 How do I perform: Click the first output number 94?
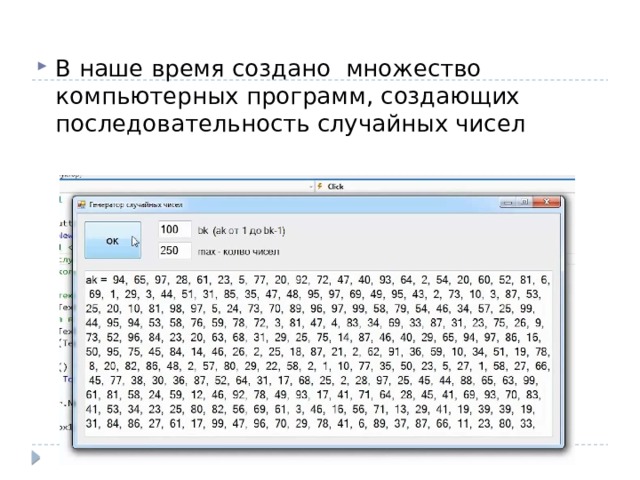[120, 280]
